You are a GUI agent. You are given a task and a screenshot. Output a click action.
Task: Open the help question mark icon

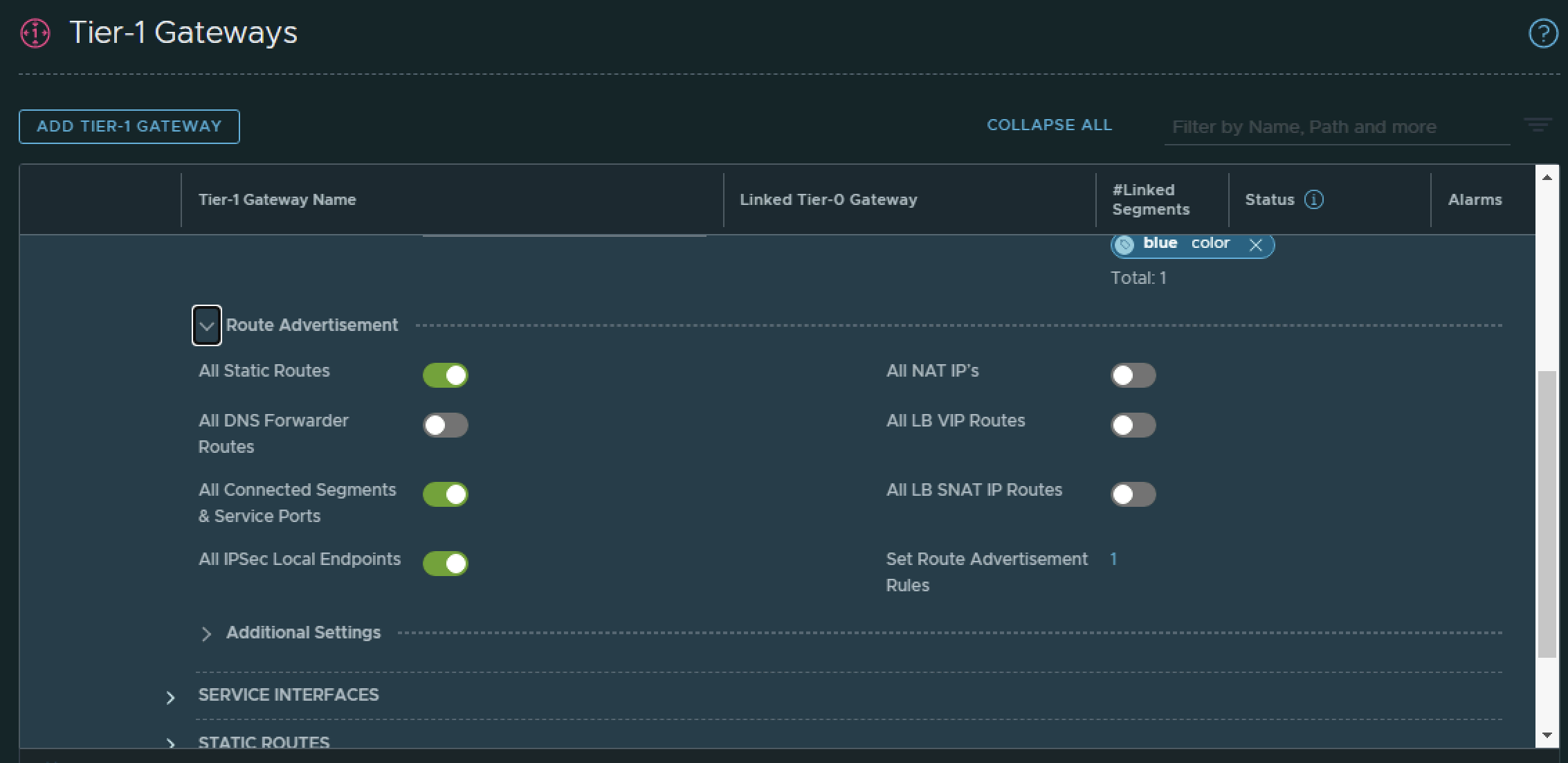tap(1542, 33)
